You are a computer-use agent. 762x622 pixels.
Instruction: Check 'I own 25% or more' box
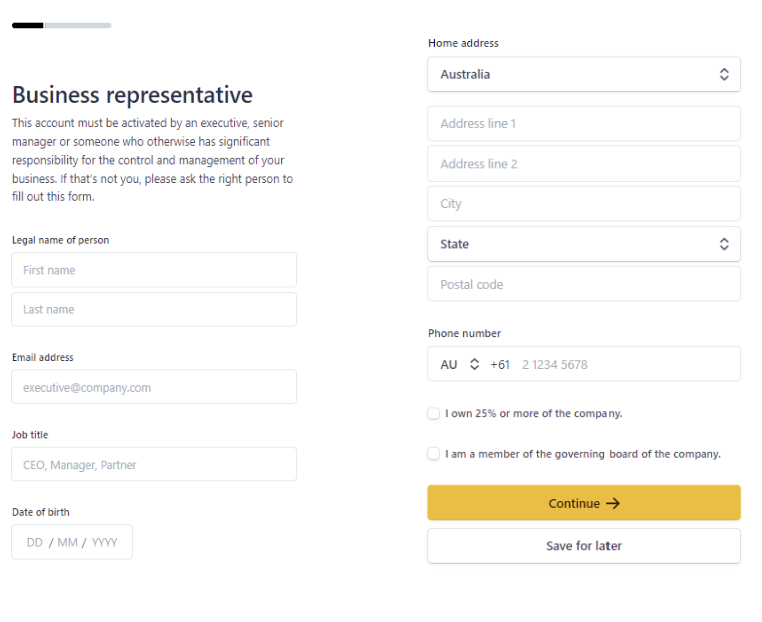(x=434, y=414)
